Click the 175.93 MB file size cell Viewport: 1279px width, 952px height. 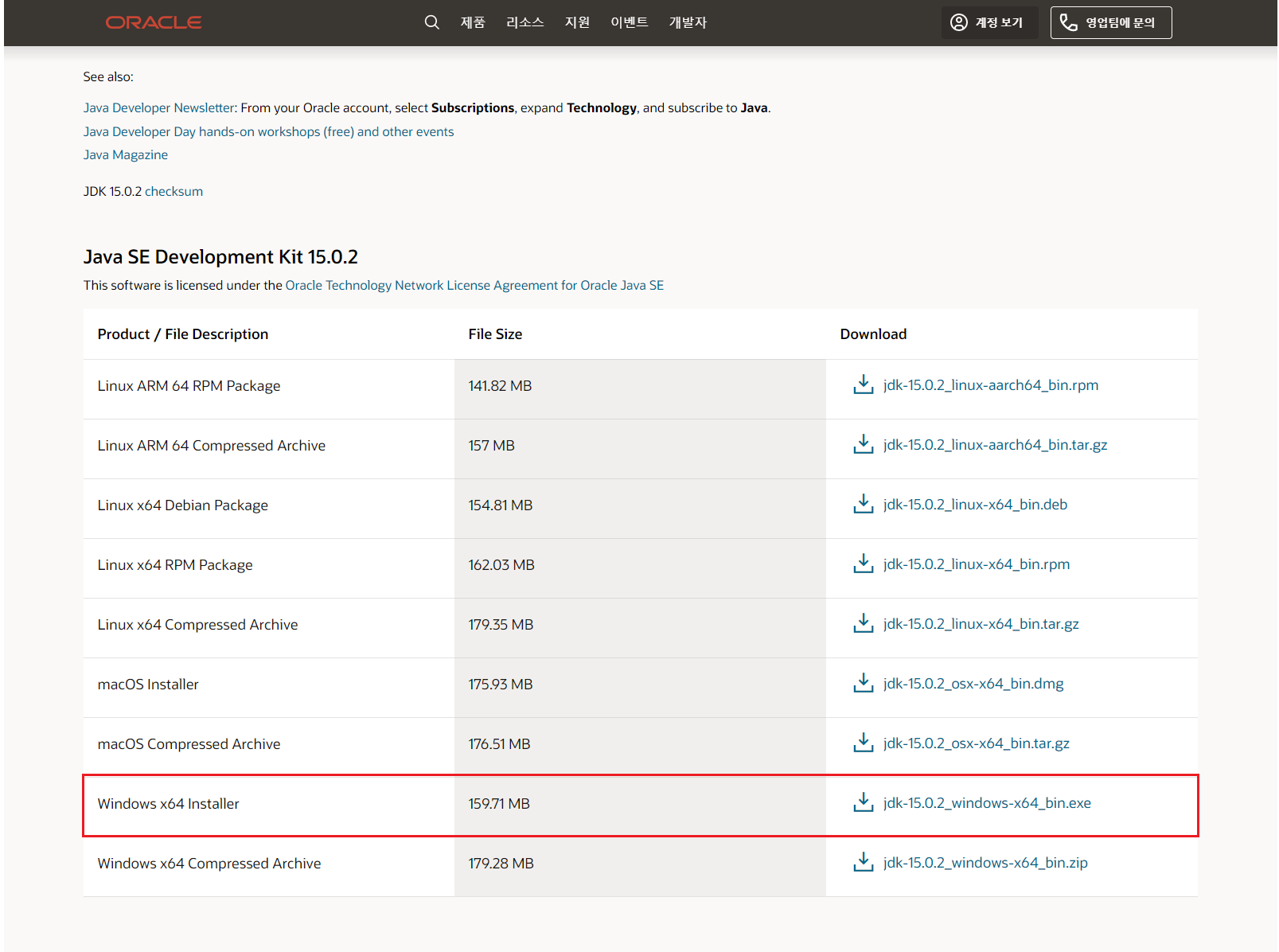tap(640, 688)
